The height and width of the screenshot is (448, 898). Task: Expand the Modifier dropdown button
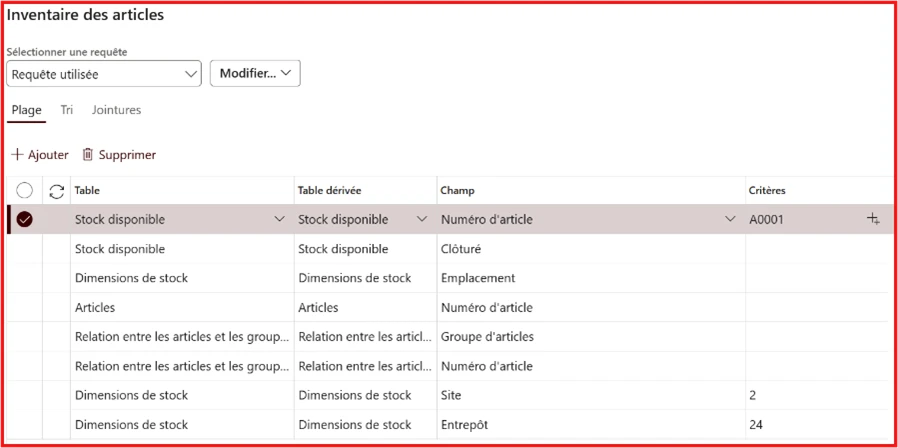tap(255, 74)
